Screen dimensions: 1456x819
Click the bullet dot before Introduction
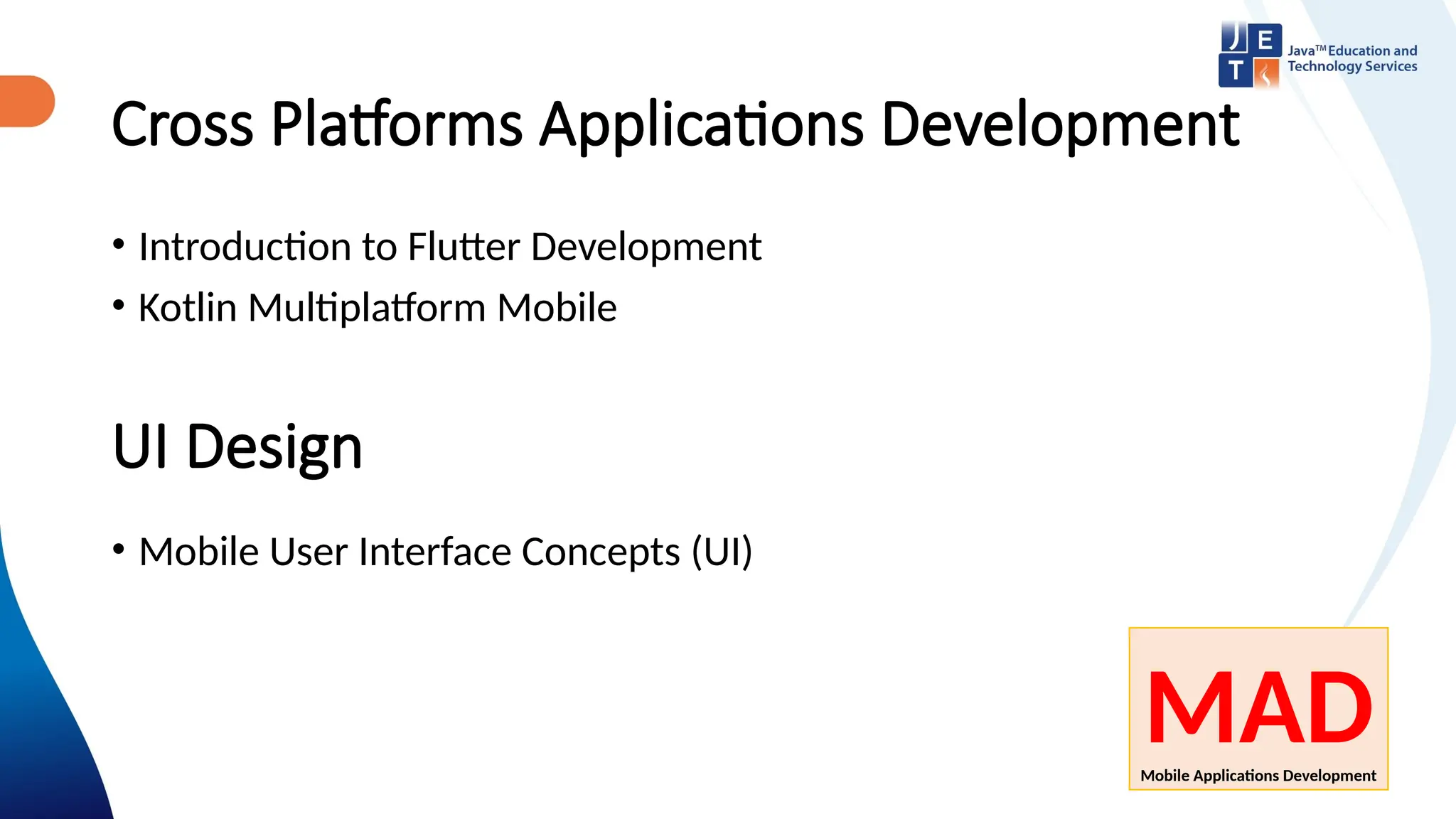[119, 245]
